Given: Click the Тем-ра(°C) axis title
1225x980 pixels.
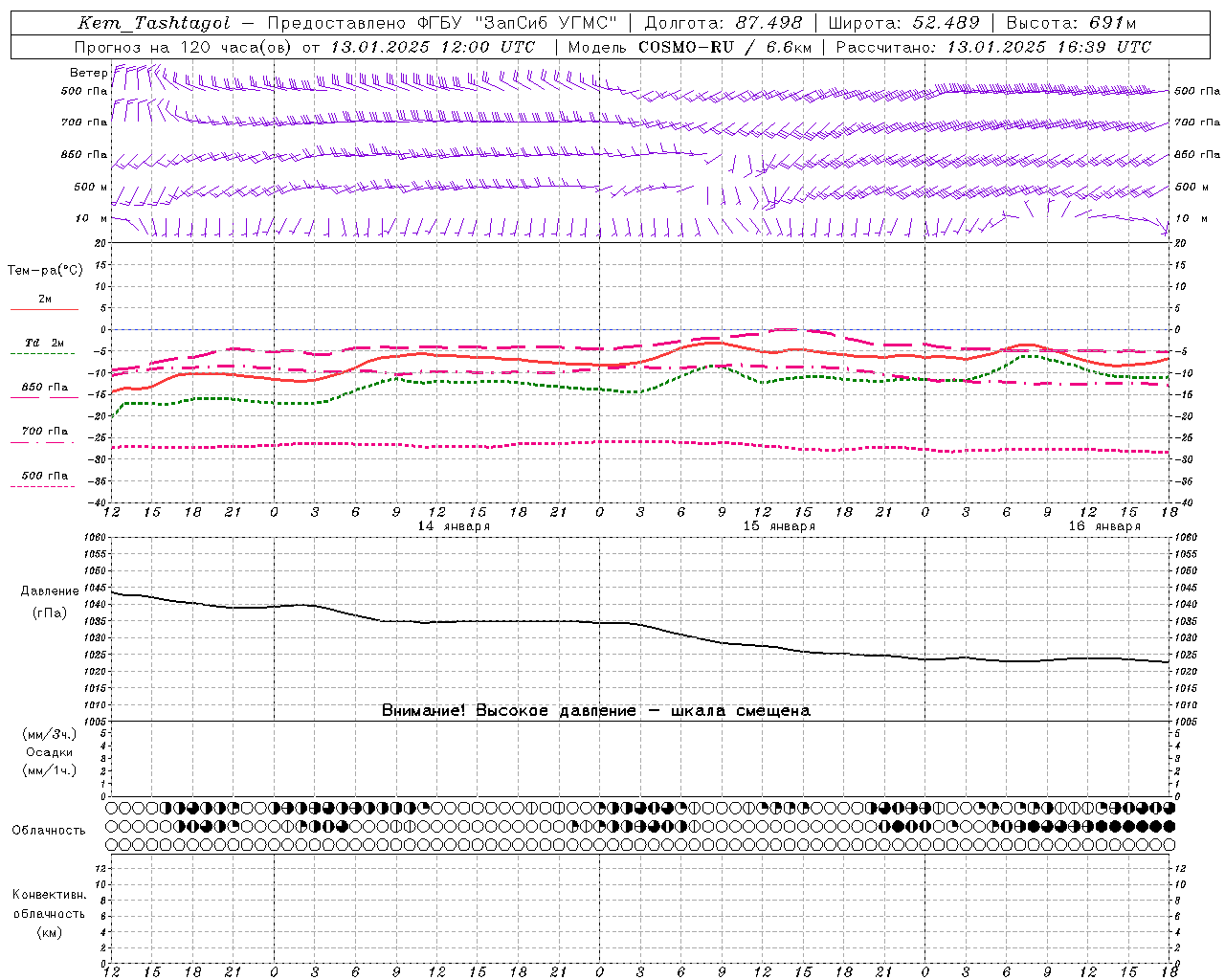Looking at the screenshot, I should [45, 271].
